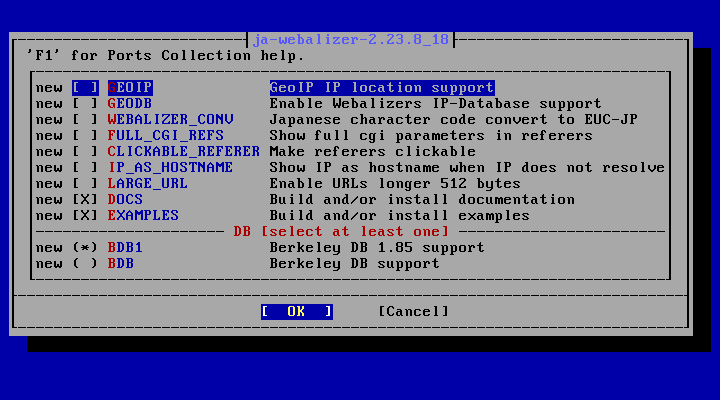Click the 'F1' for Ports Collection help text
The height and width of the screenshot is (400, 720).
166,56
